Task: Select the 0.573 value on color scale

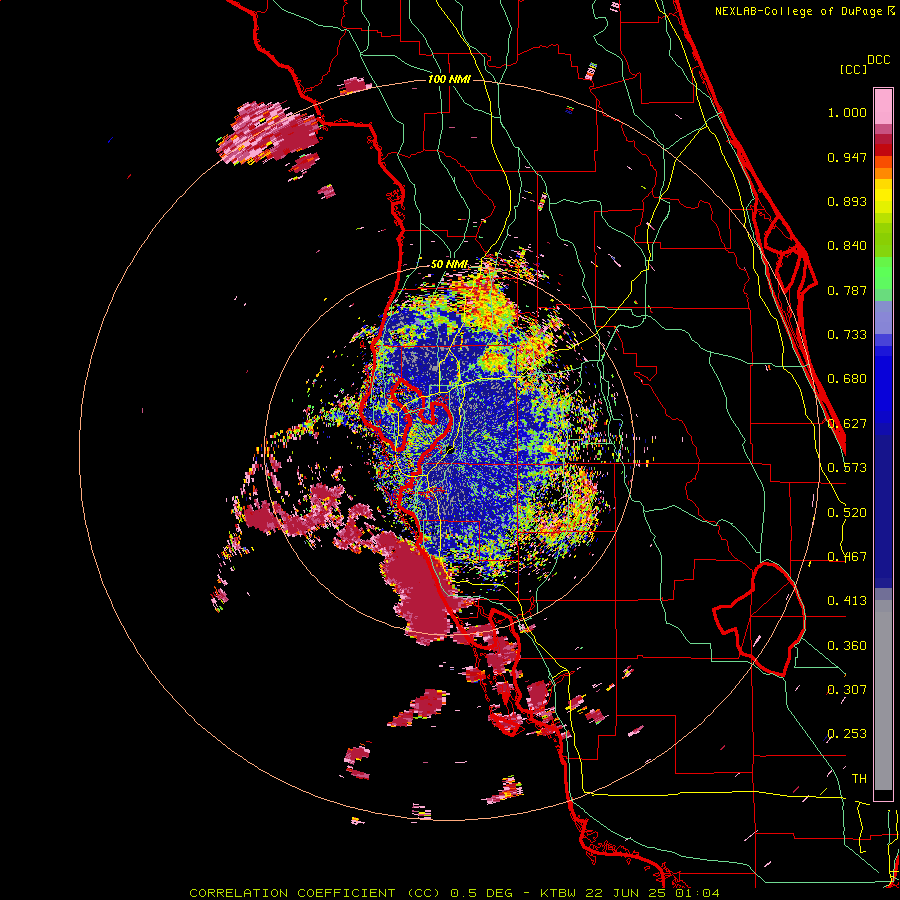Action: coord(847,468)
